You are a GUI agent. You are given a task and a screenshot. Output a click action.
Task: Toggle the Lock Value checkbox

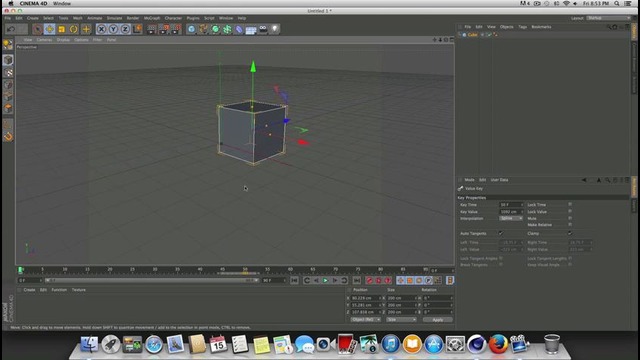coord(570,211)
